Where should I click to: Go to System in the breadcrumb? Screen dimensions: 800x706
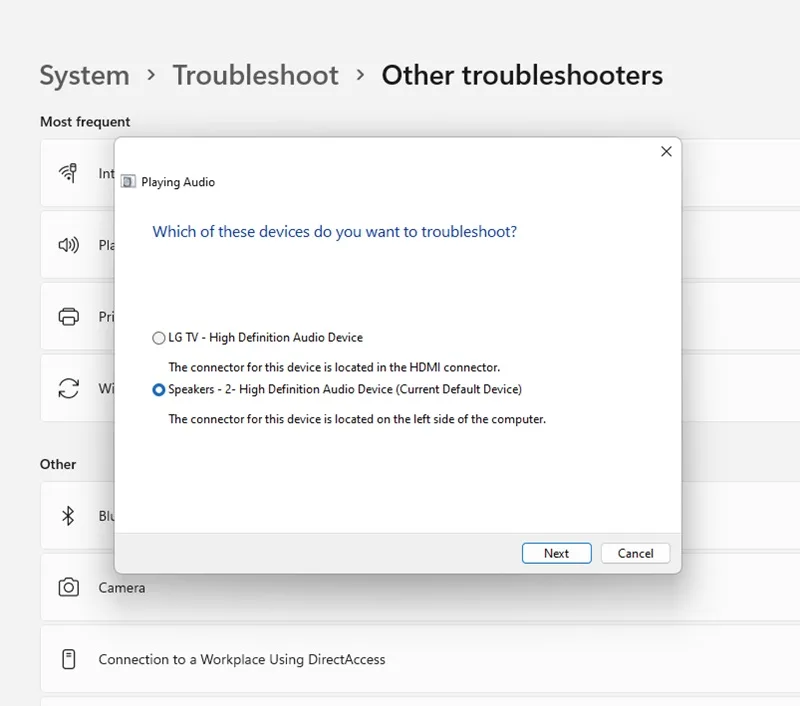click(x=85, y=75)
